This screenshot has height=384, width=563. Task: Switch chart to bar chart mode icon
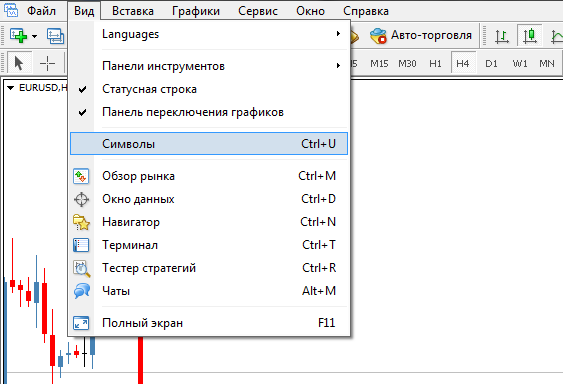coord(502,36)
